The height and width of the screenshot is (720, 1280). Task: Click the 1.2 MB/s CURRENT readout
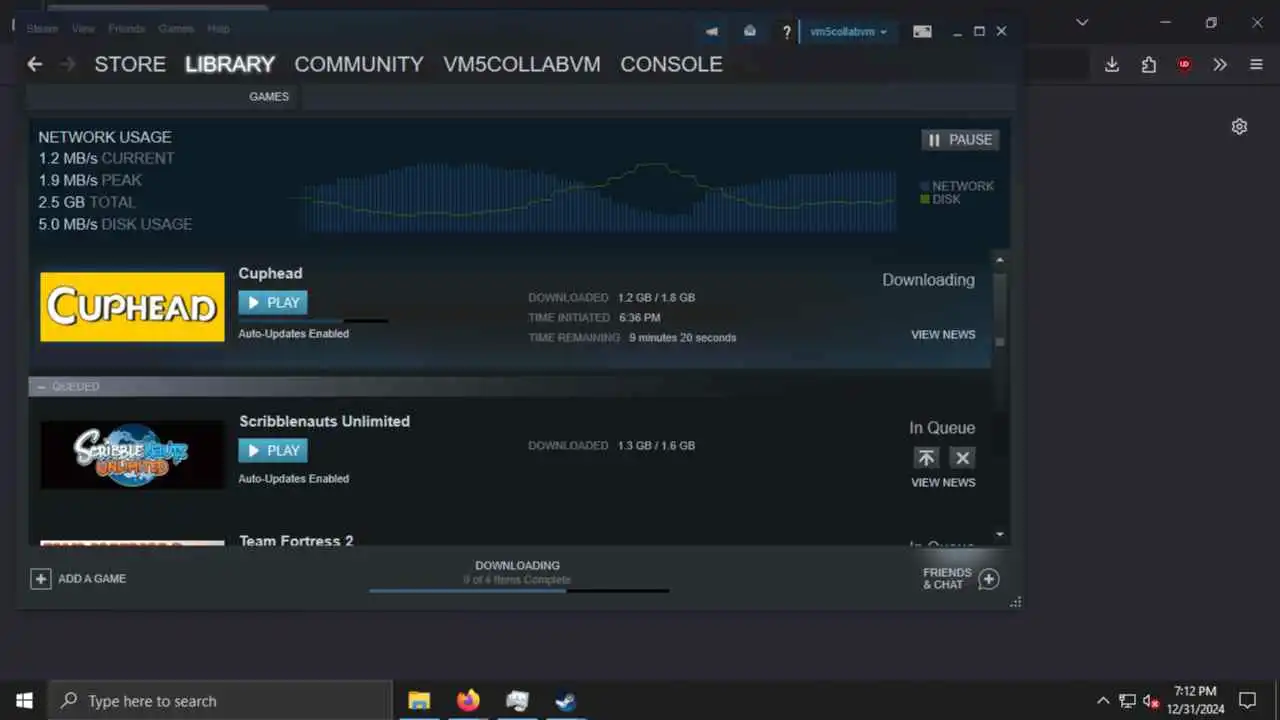click(x=106, y=158)
